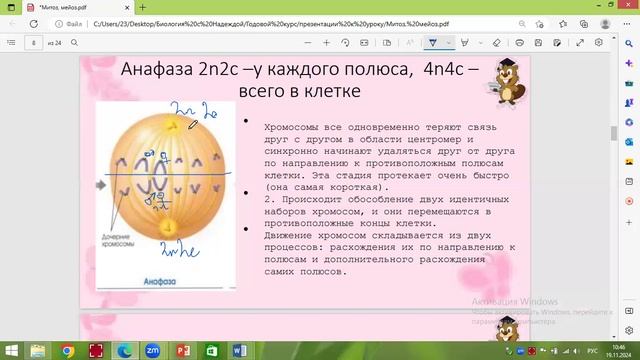Image resolution: width=640 pixels, height=360 pixels.
Task: Open File Explorer from taskbar
Action: pos(38,351)
